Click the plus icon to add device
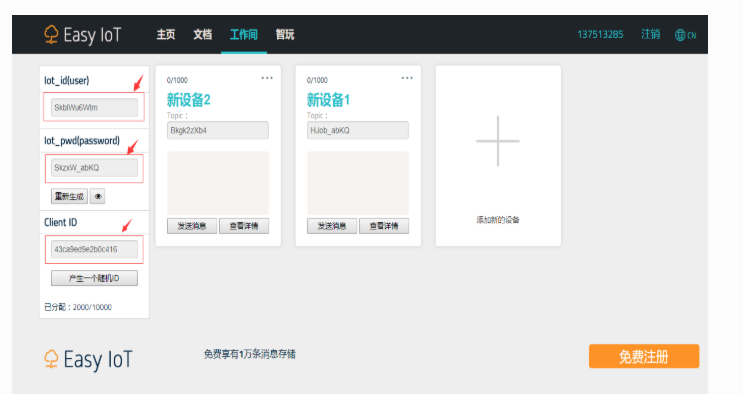Viewport: 743px width, 394px height. tap(498, 141)
